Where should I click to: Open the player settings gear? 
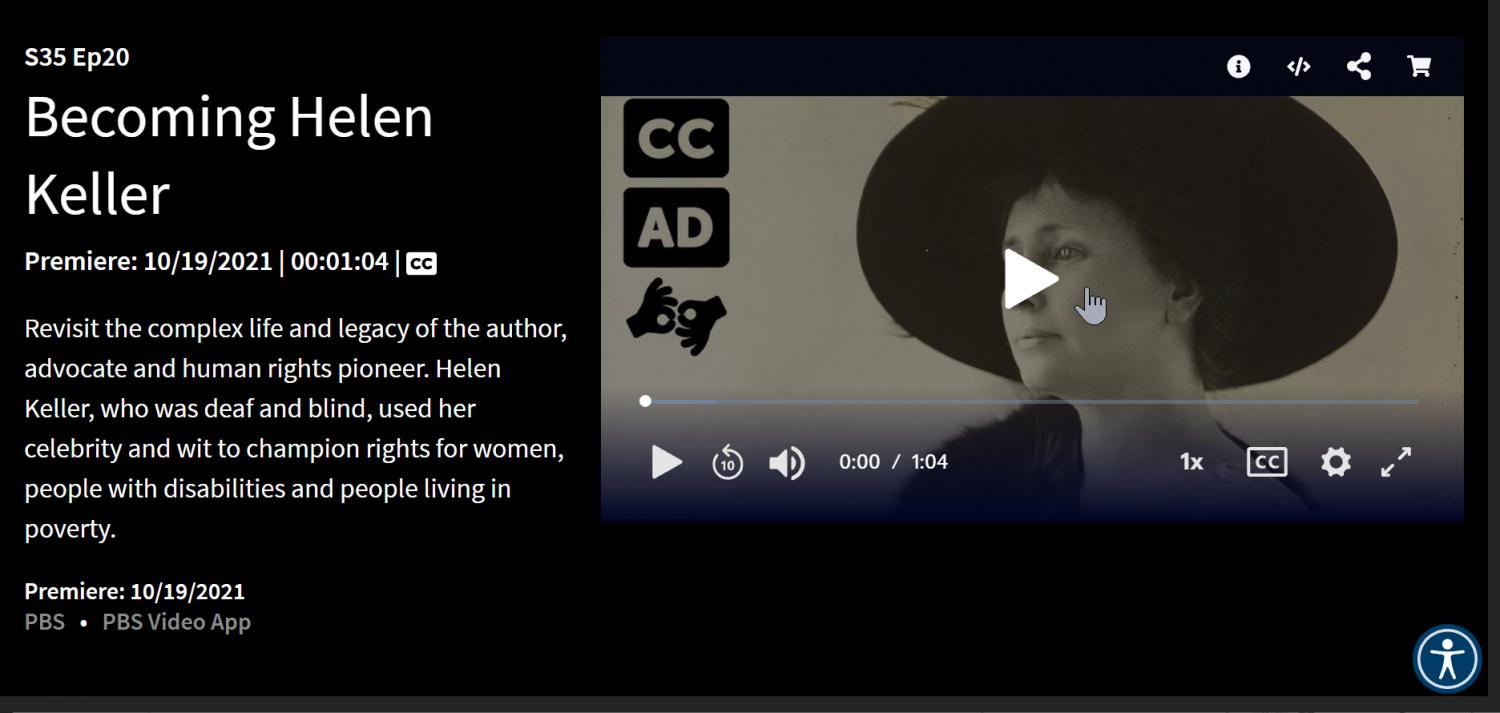pyautogui.click(x=1335, y=462)
